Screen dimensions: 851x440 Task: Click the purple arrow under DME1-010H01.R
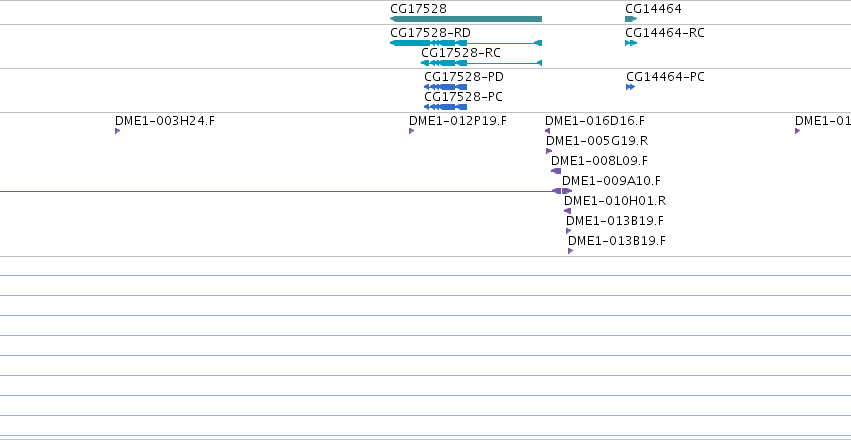567,211
